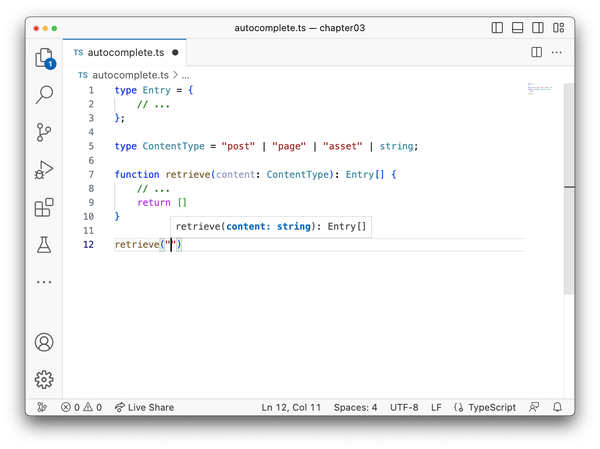Viewport: 600px width, 449px height.
Task: Click autocomplete.ts in the breadcrumb path
Action: (129, 74)
